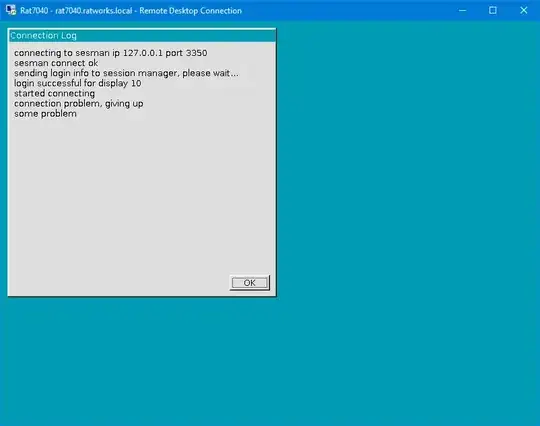The height and width of the screenshot is (426, 540).
Task: Select the 'connection problem, giving up' line
Action: (79, 104)
